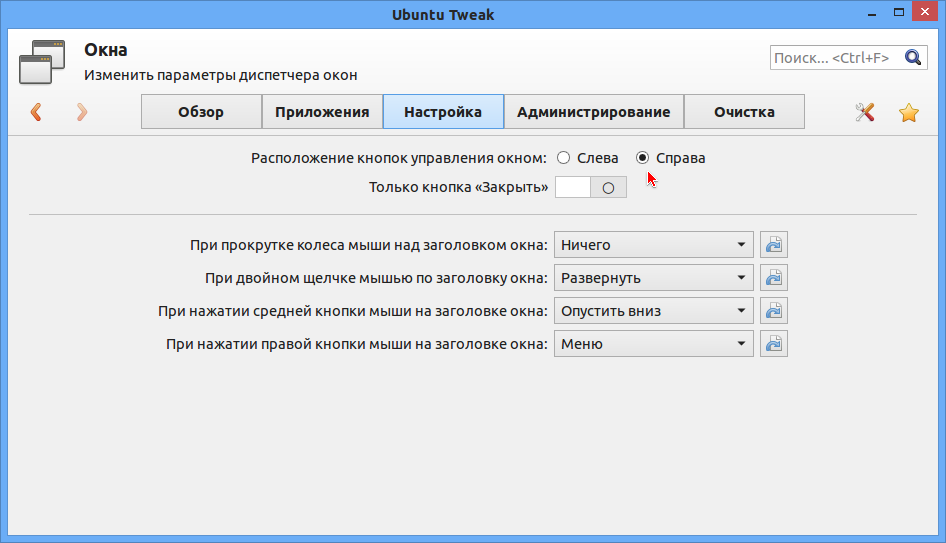Toggle Только кнопка «Закрыть» switch
Image resolution: width=946 pixels, height=543 pixels.
pos(591,187)
